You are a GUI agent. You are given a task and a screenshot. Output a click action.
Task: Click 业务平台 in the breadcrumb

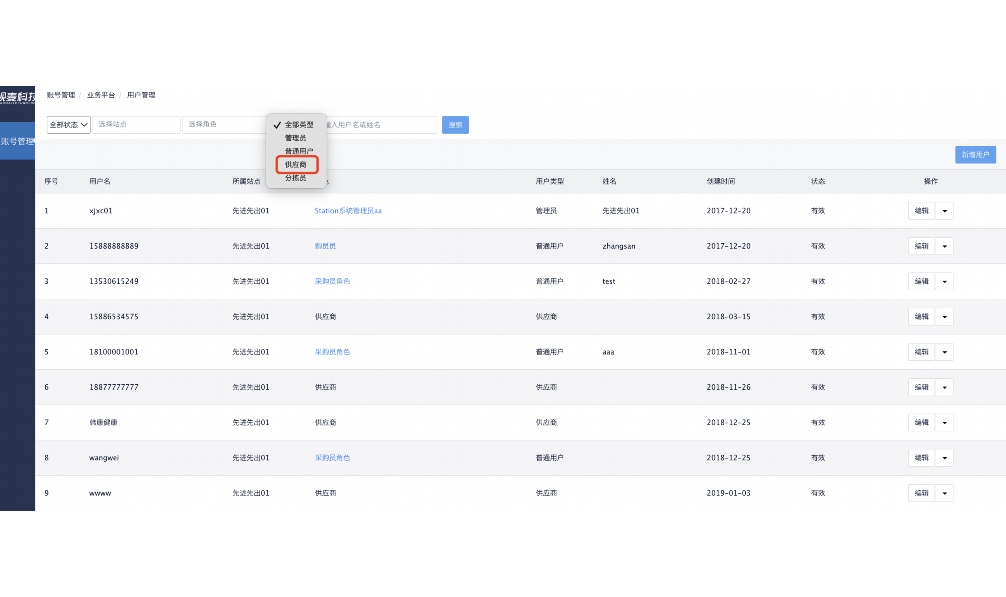pos(101,95)
